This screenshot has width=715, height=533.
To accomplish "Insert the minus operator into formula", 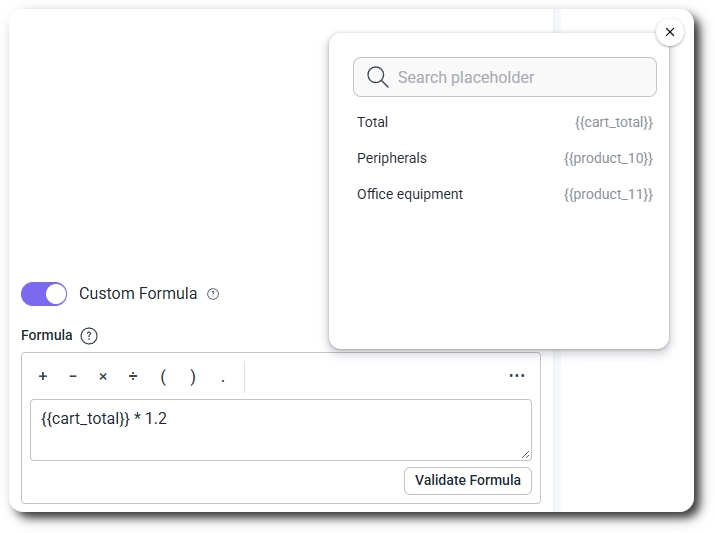I will (73, 376).
